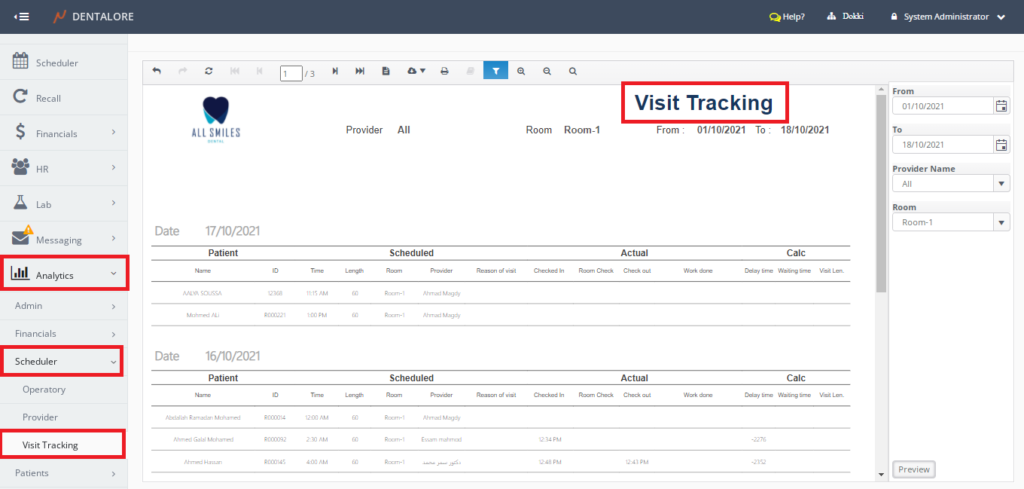Click the refresh report icon

[208, 71]
